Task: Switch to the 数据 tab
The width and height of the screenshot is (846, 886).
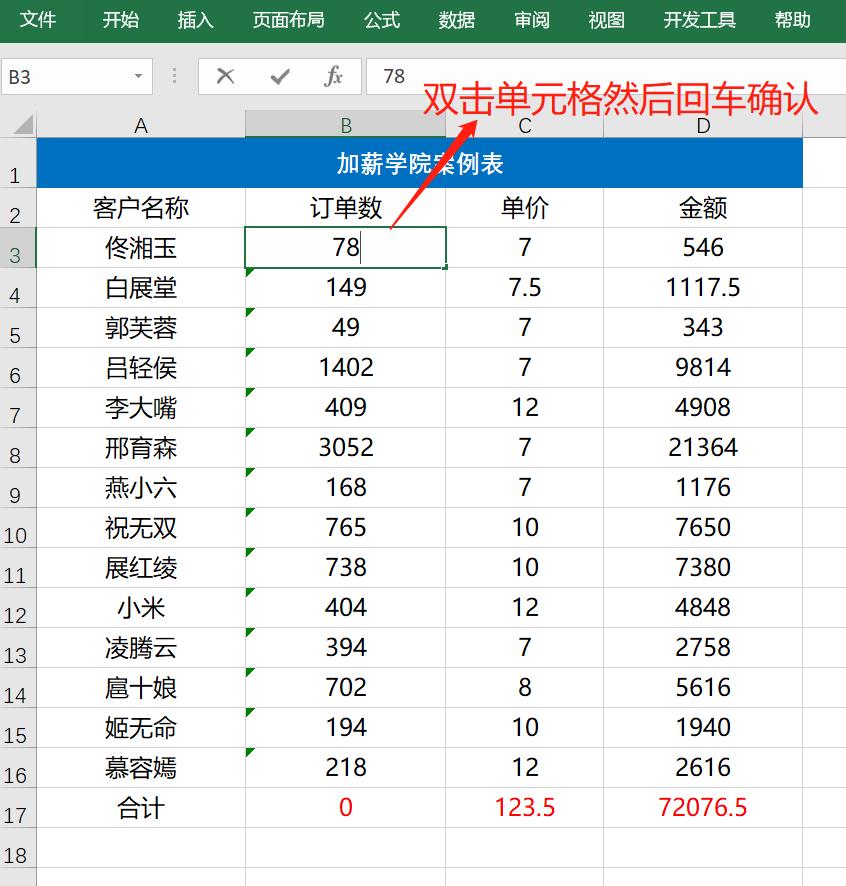Action: 456,20
